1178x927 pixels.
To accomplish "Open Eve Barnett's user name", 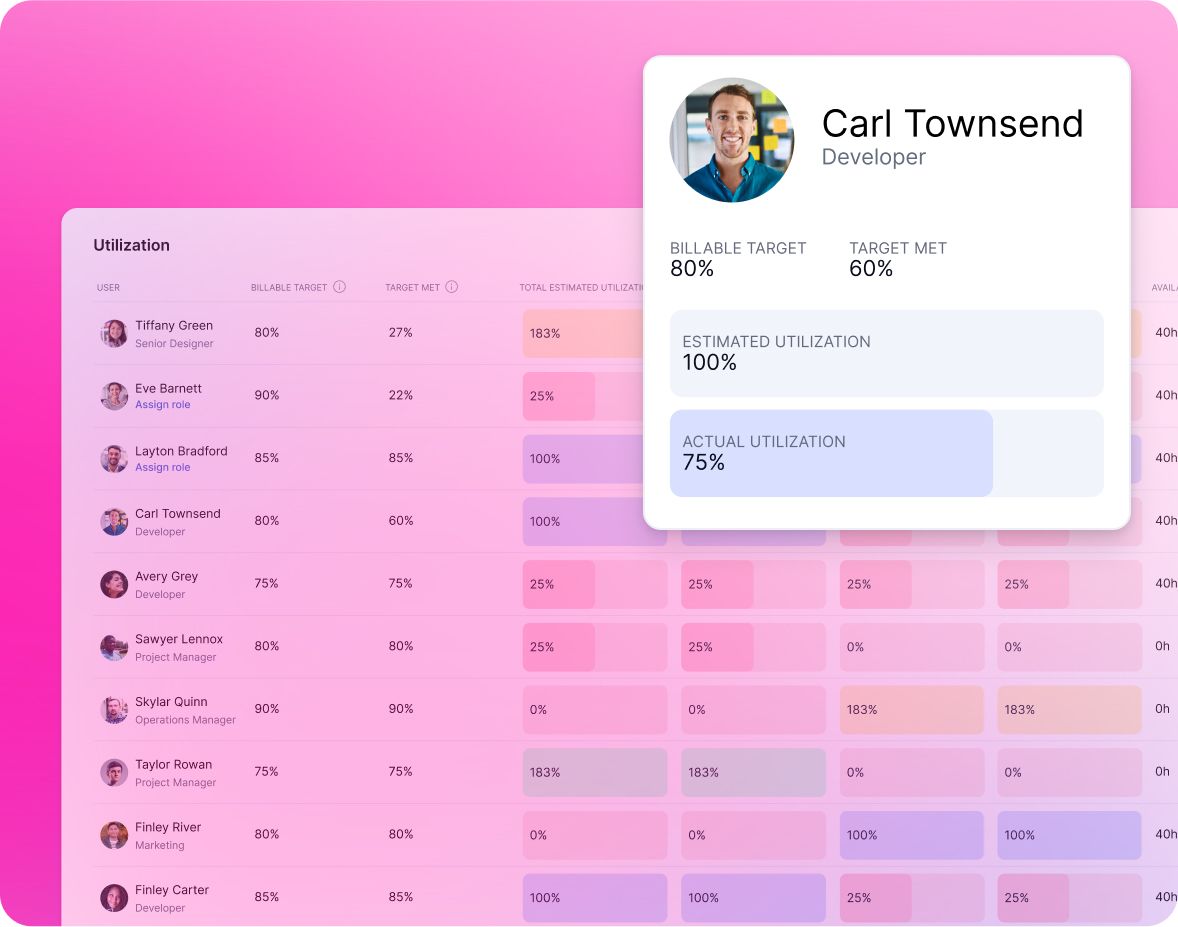I will (x=168, y=388).
